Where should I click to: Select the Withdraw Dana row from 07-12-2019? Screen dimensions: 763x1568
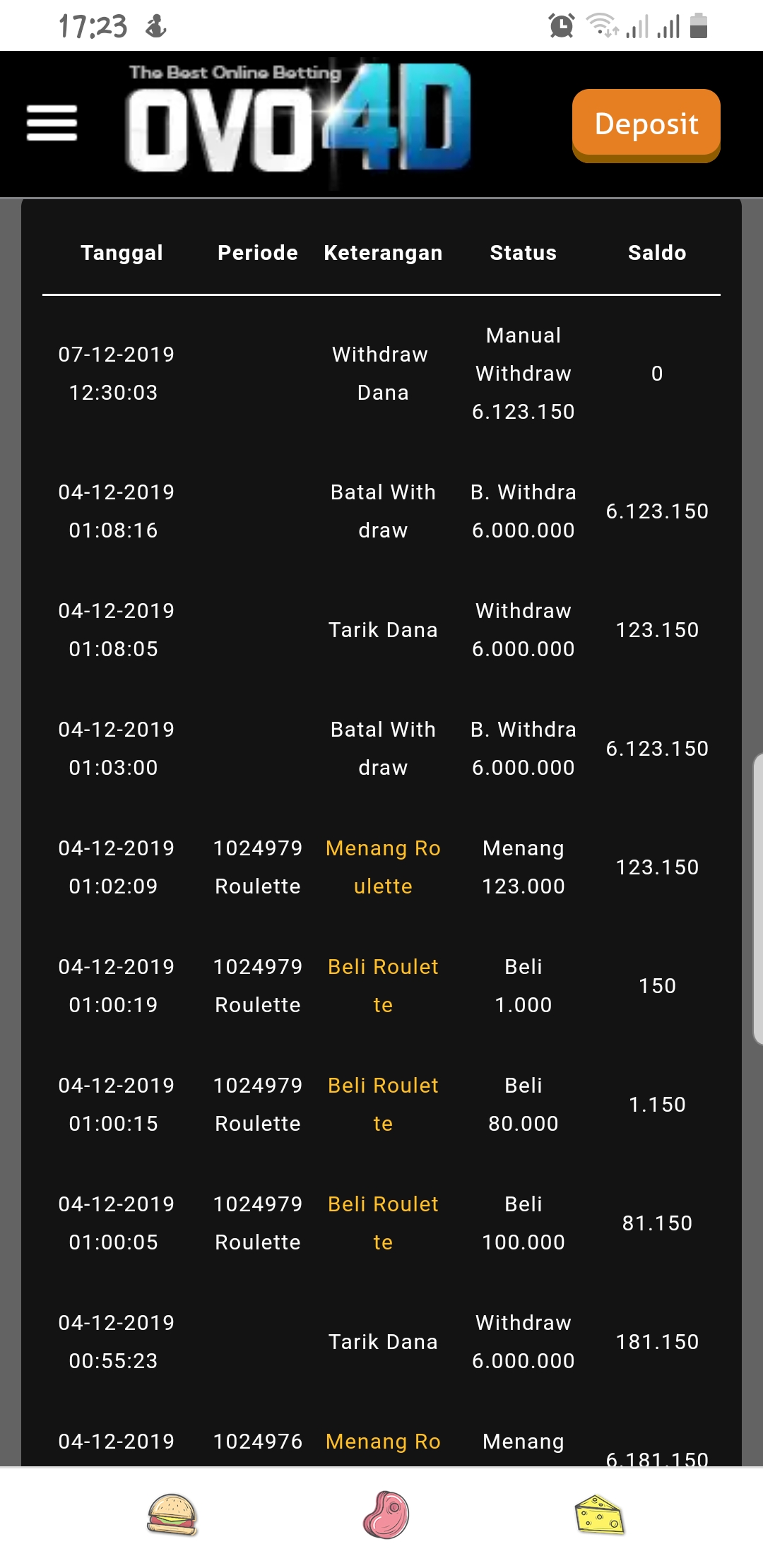click(x=381, y=373)
